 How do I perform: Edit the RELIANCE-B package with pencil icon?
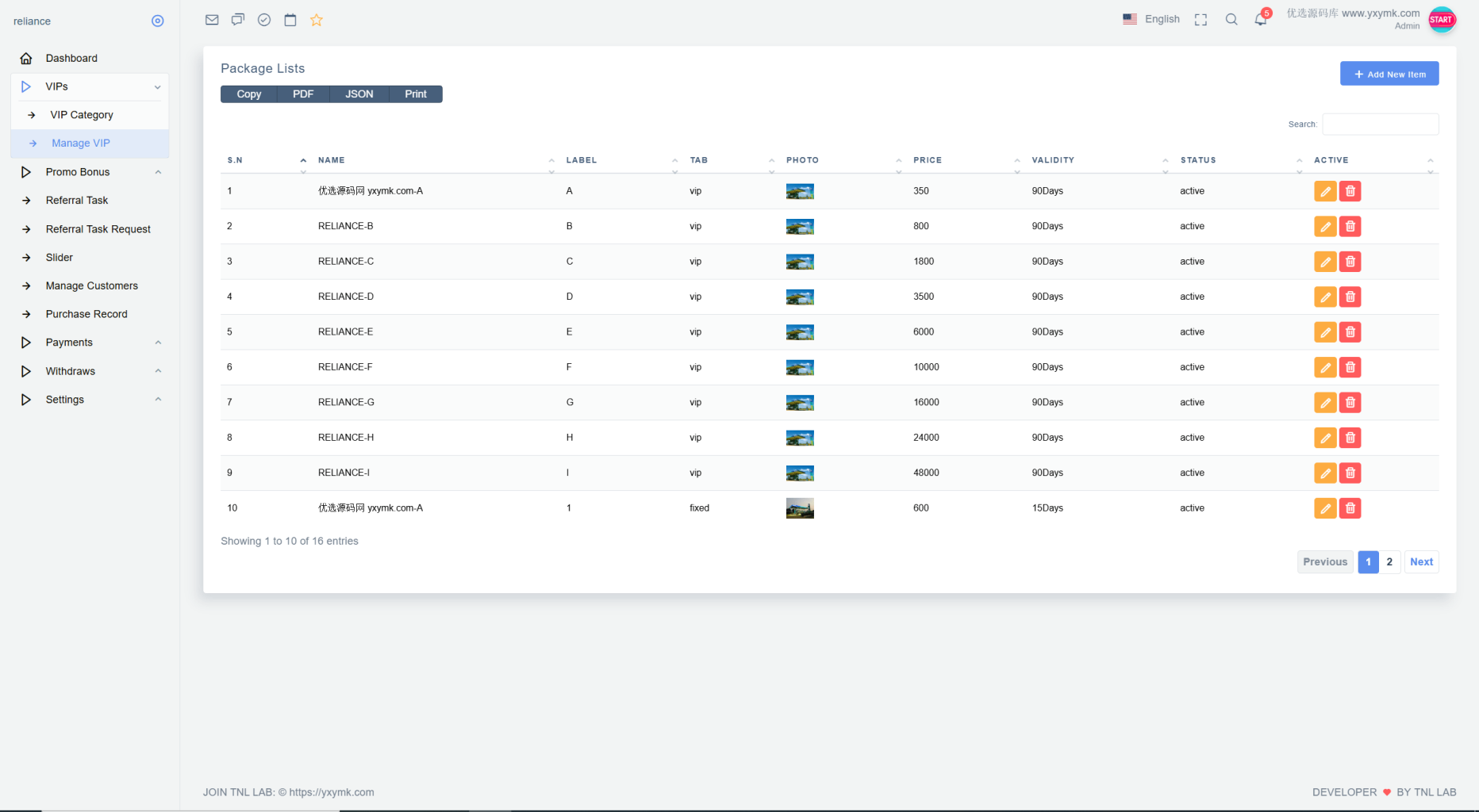pos(1325,227)
